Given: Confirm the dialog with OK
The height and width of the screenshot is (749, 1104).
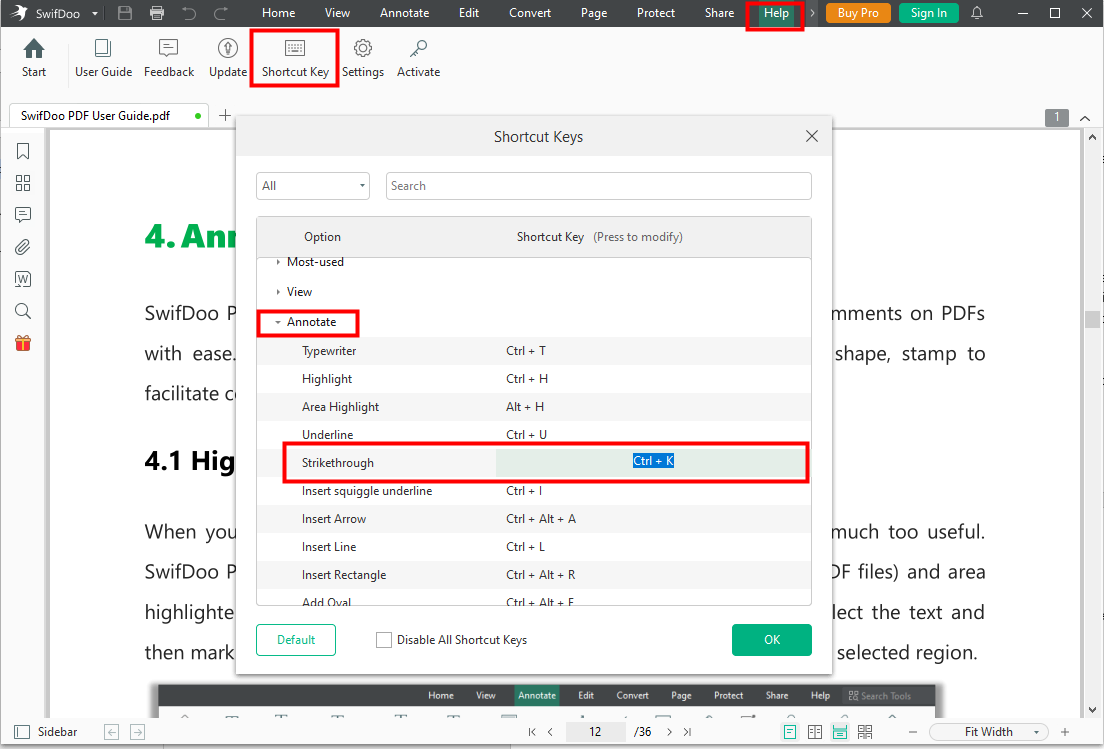Looking at the screenshot, I should [772, 640].
